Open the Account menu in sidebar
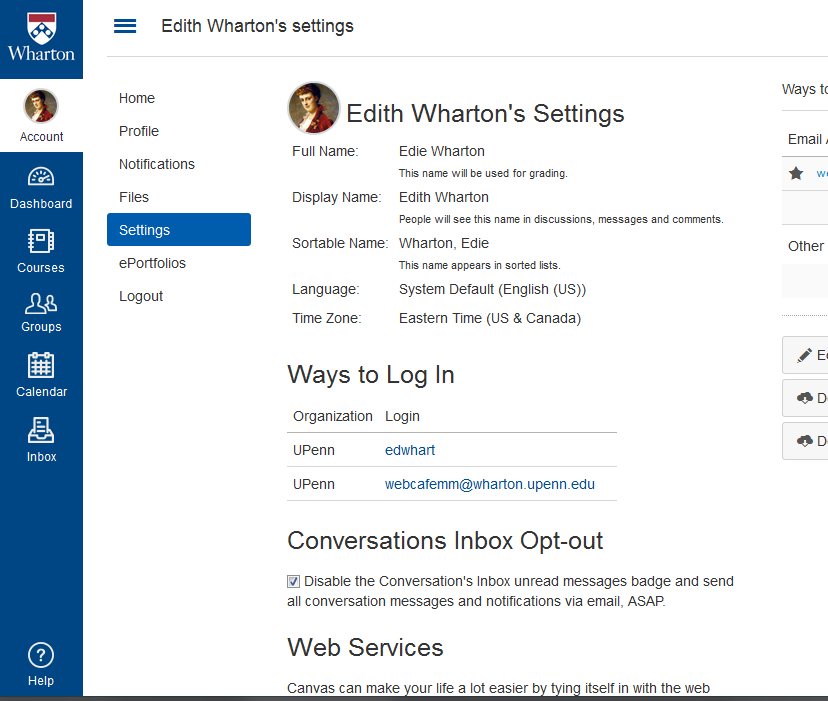The image size is (828, 701). point(41,116)
